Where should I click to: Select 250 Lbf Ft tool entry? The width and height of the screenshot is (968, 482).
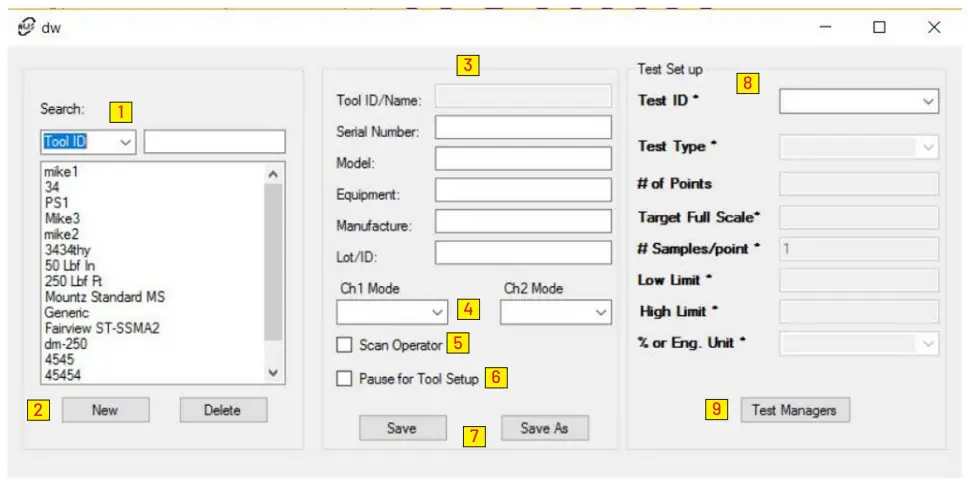tap(73, 281)
